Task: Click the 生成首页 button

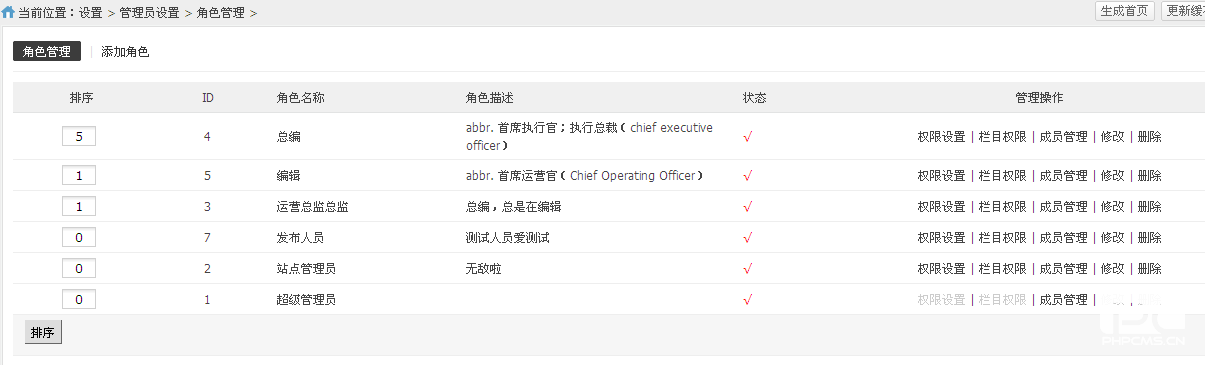Action: (1125, 11)
